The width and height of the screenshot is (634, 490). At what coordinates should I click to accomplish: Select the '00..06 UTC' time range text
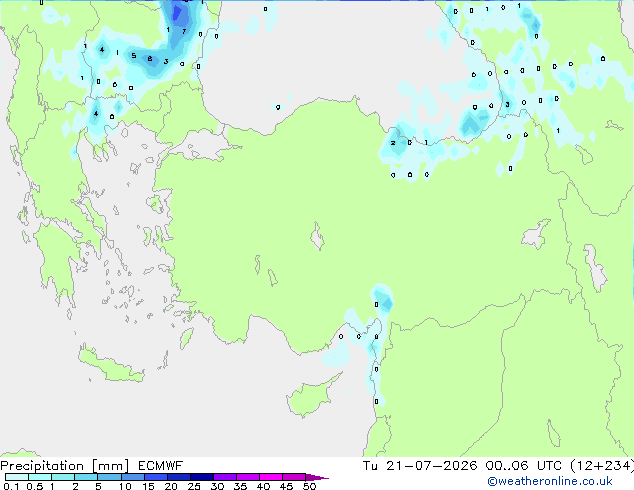click(524, 466)
